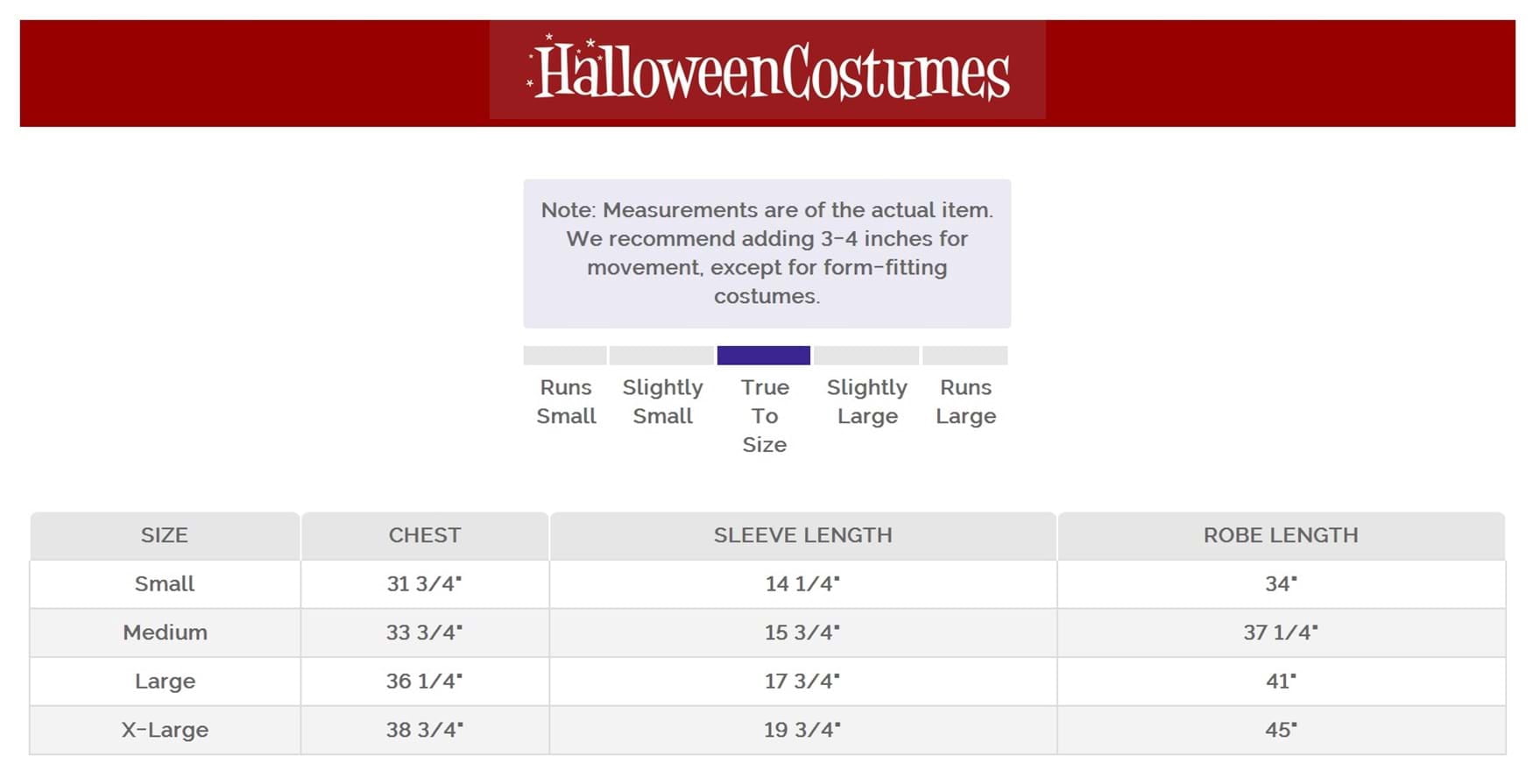Click the highlighted True To Size bar

pyautogui.click(x=764, y=356)
